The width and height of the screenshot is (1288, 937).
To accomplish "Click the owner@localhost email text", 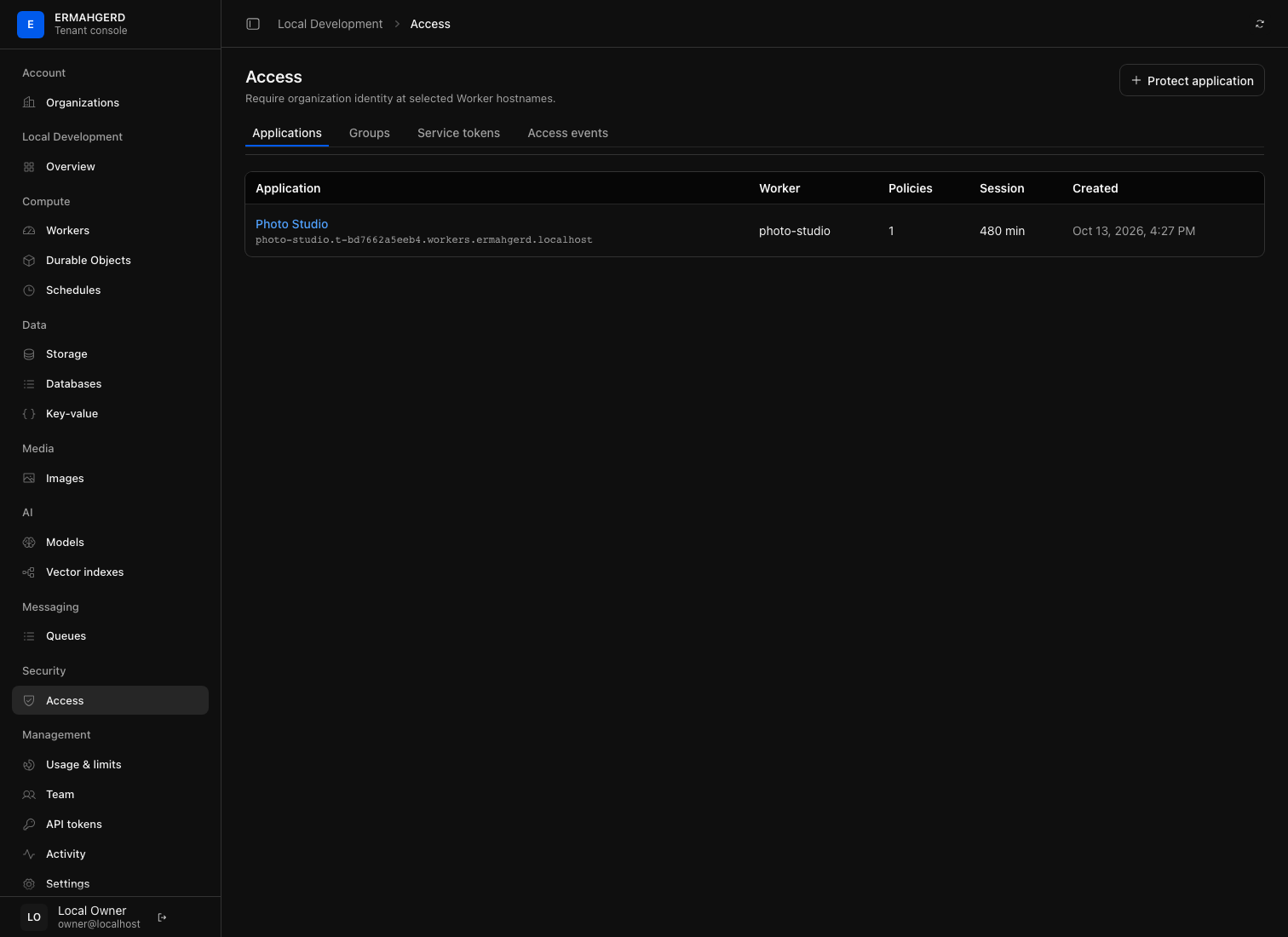I will 99,924.
